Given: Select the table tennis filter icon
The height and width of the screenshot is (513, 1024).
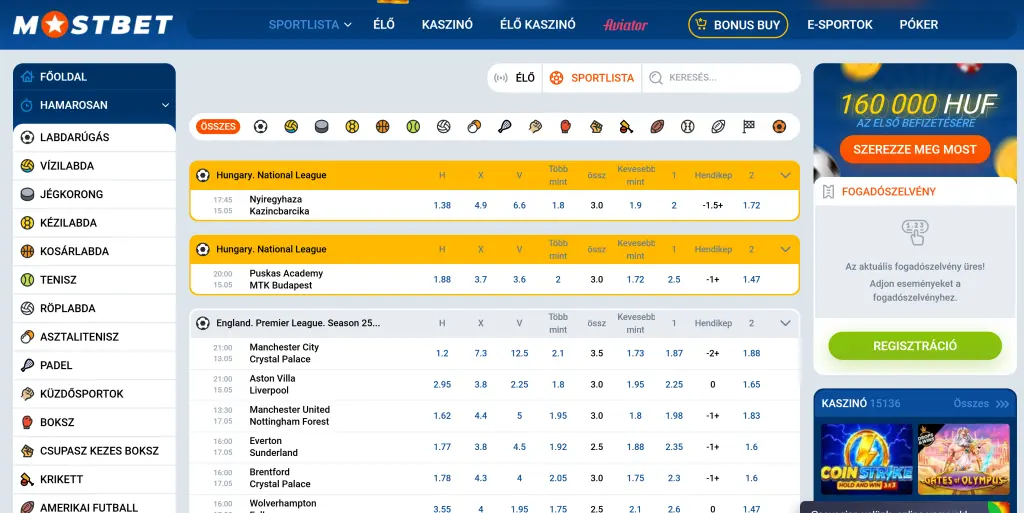Looking at the screenshot, I should coord(474,127).
